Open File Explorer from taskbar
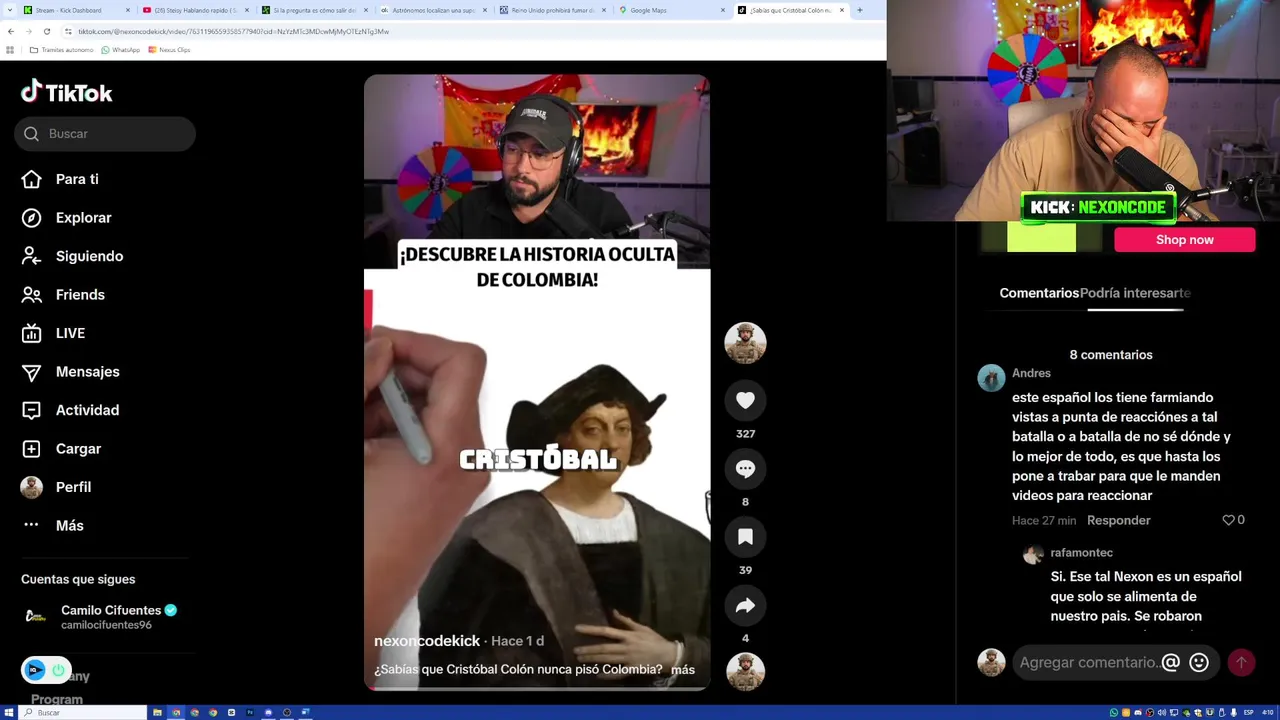This screenshot has width=1280, height=720. [x=157, y=712]
